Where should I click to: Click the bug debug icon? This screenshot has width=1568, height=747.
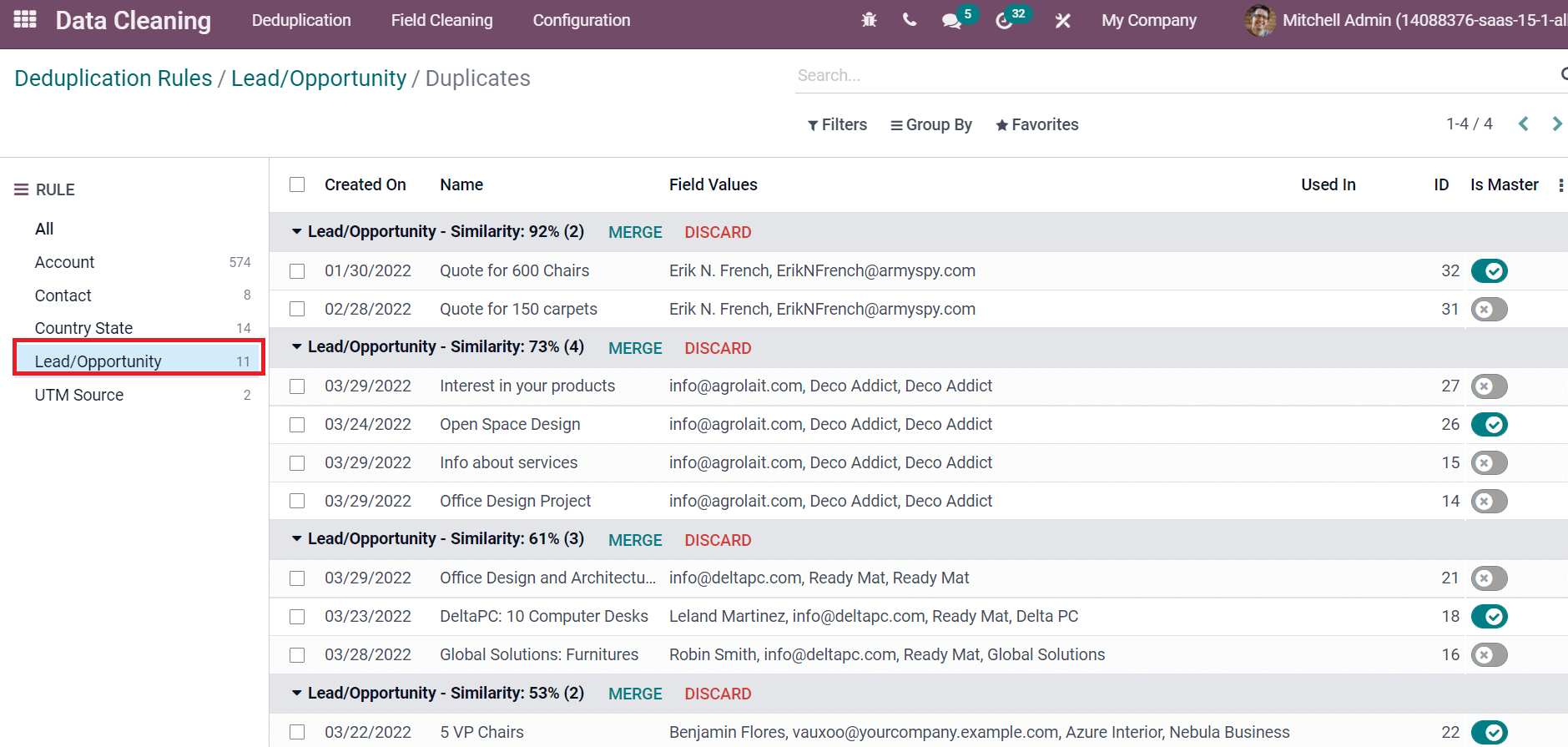pos(869,20)
